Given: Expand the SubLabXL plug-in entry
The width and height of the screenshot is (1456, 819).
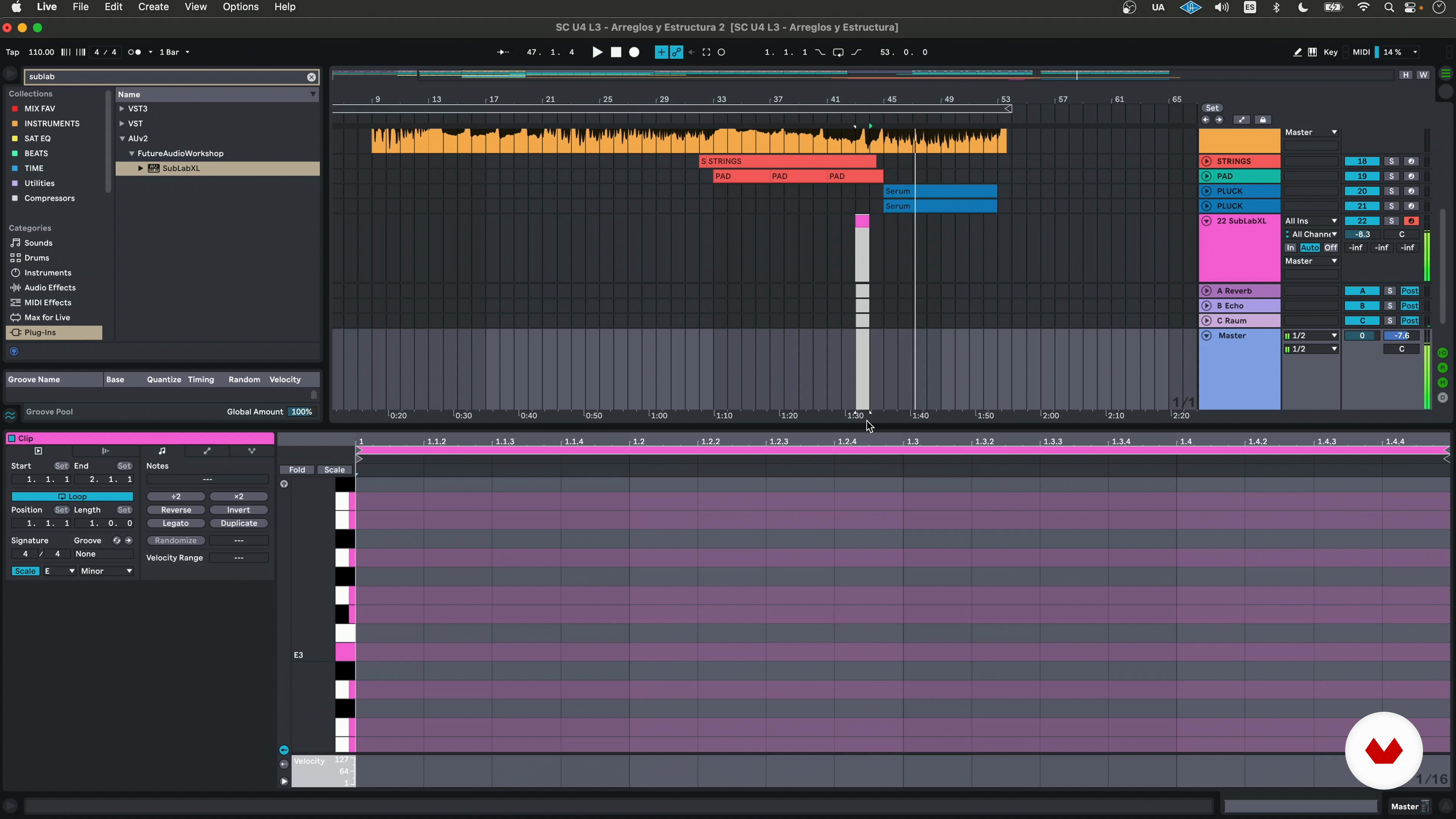Looking at the screenshot, I should click(141, 168).
